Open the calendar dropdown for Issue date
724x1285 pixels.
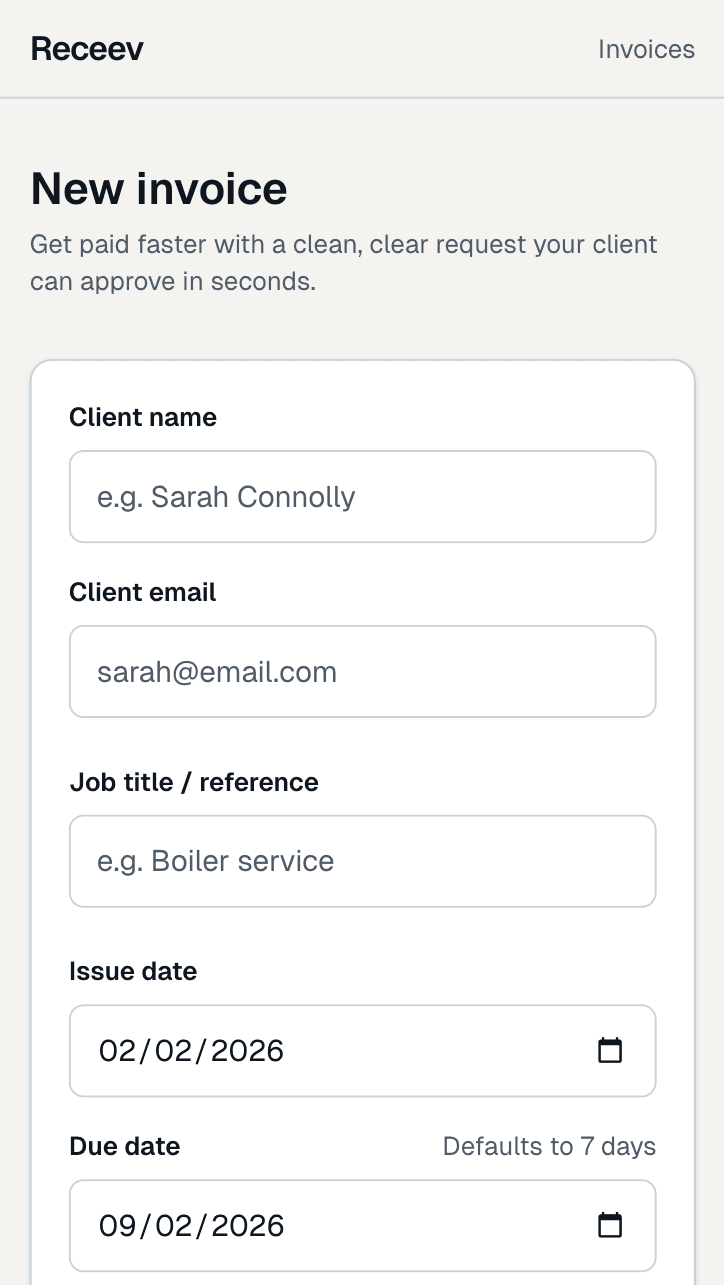pyautogui.click(x=612, y=1051)
